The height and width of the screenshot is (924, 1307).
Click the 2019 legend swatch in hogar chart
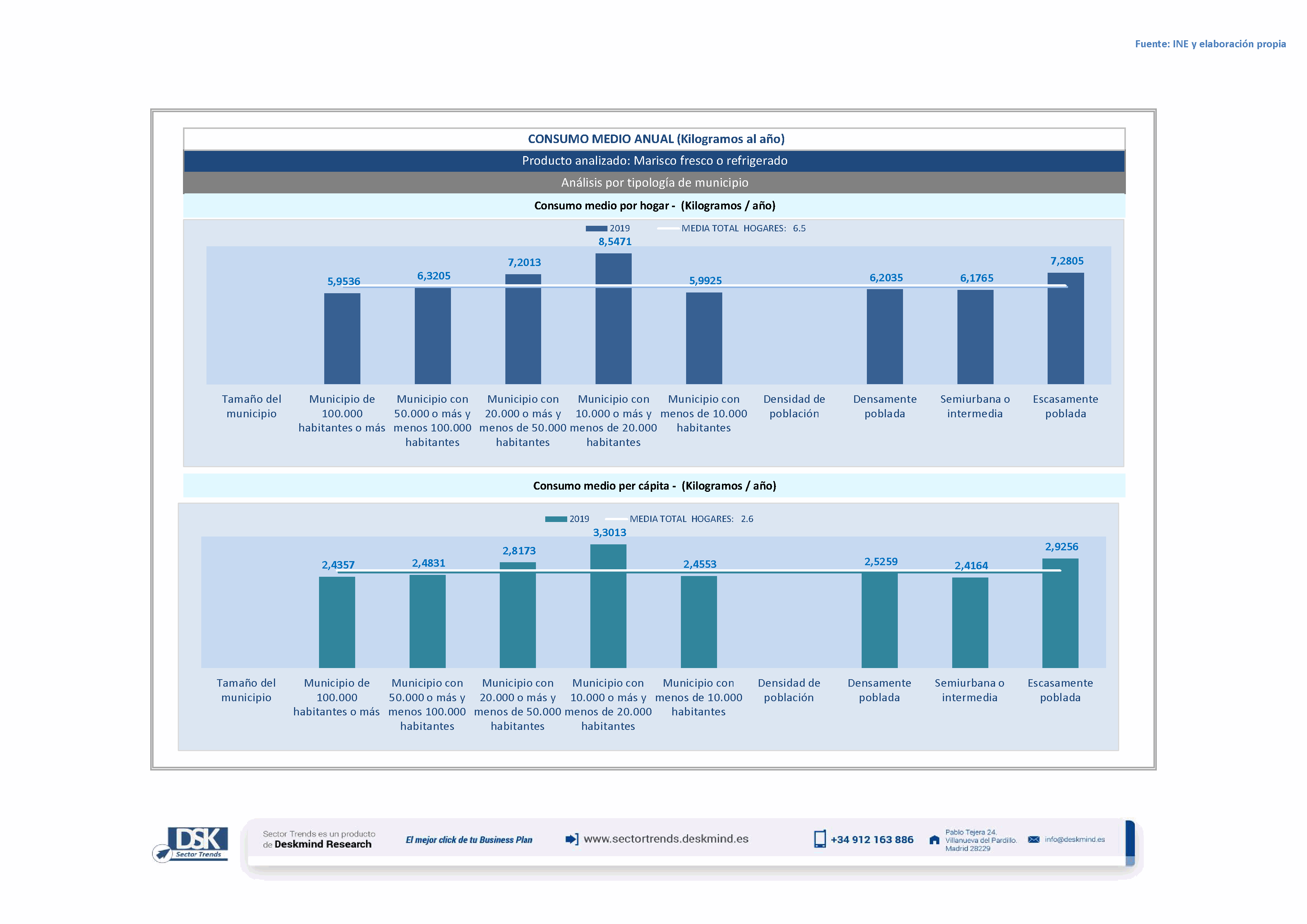[x=596, y=228]
